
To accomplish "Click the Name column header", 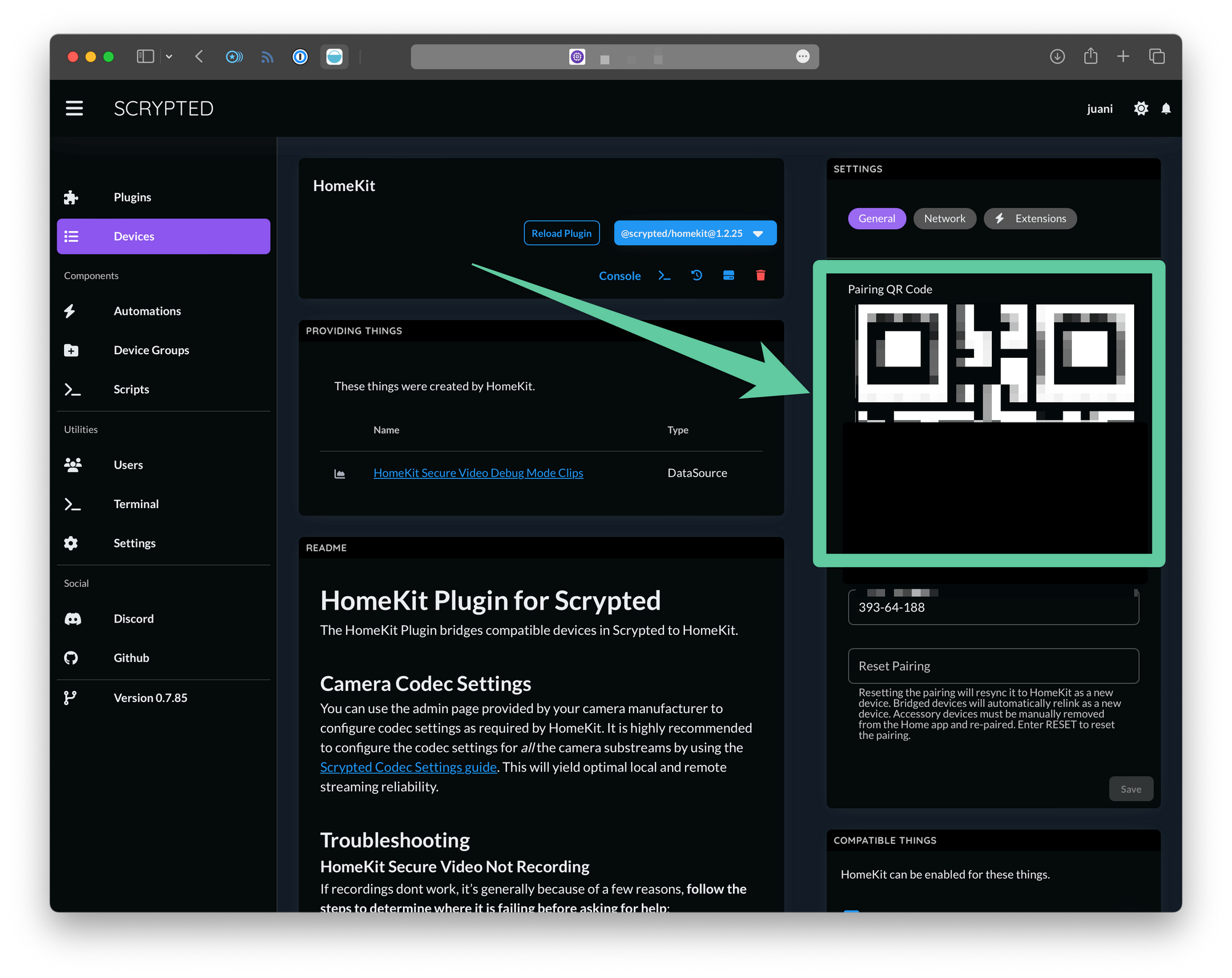I will pos(386,430).
